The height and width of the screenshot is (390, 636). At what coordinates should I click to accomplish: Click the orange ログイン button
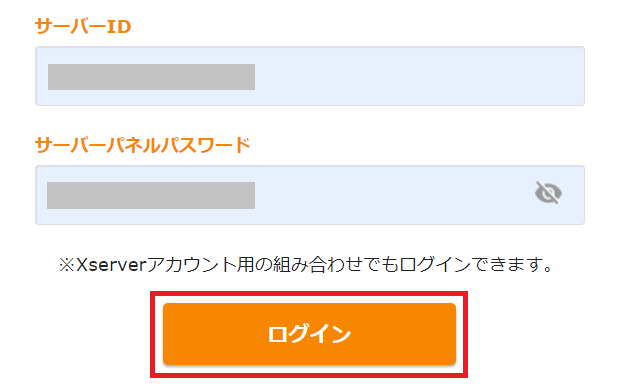pos(309,334)
